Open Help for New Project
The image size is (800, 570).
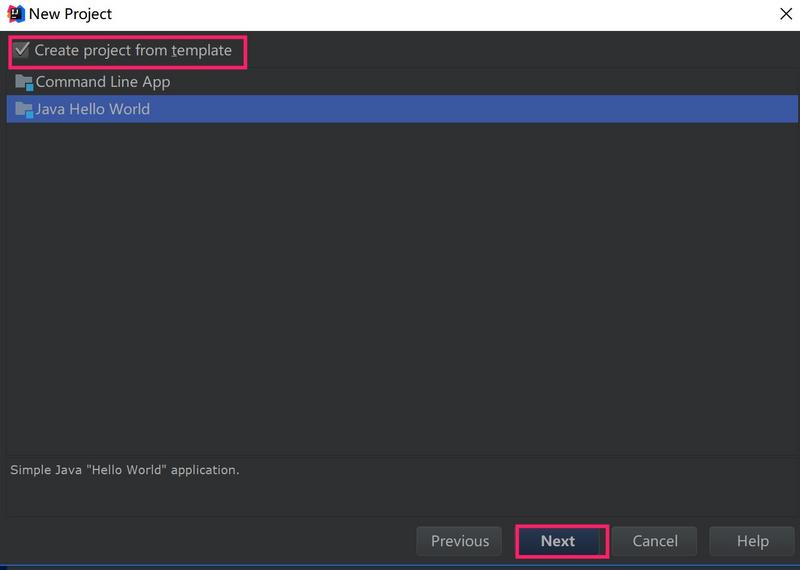pos(752,541)
